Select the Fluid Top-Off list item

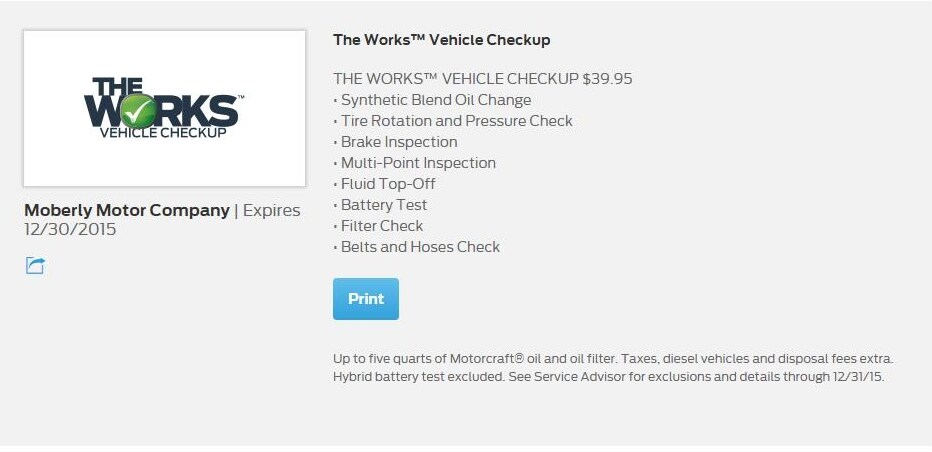(388, 184)
